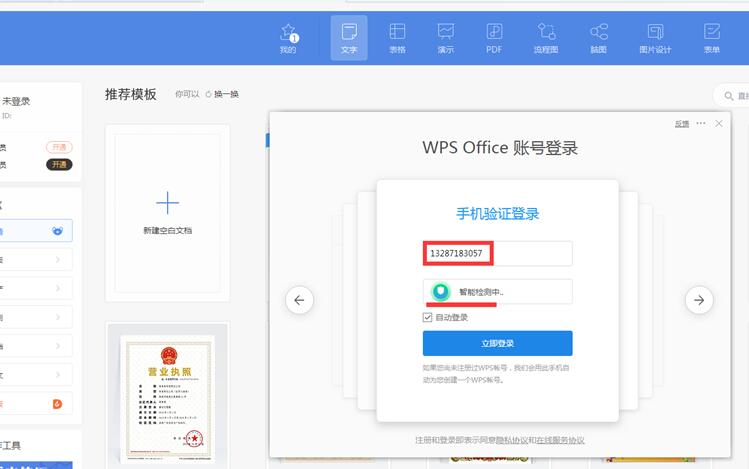
Task: Open the 图片设计 image design icon
Action: click(655, 38)
